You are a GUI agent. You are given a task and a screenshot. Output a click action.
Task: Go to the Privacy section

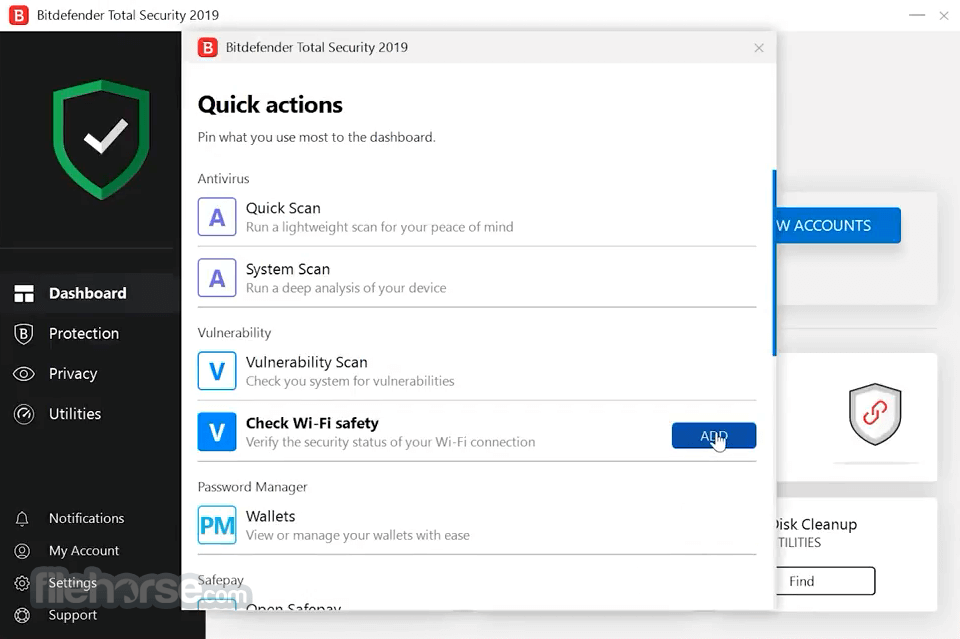point(73,374)
